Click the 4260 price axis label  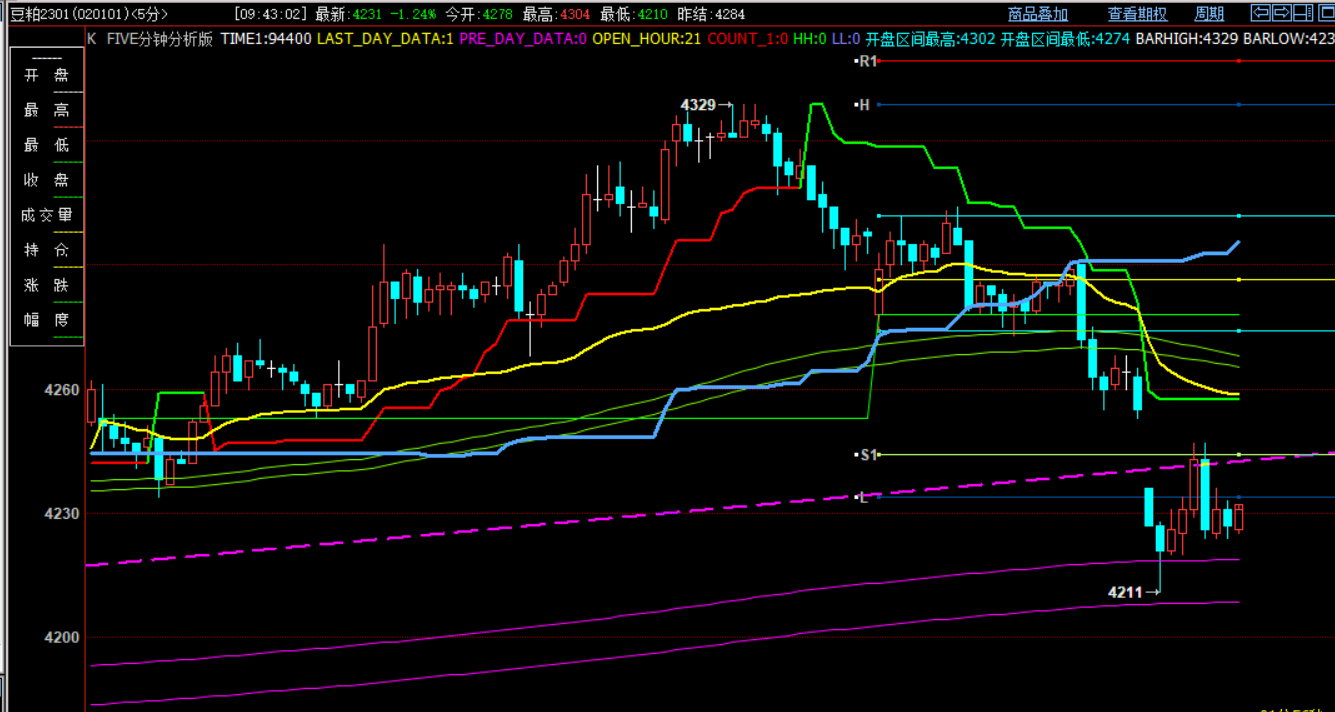pyautogui.click(x=61, y=390)
